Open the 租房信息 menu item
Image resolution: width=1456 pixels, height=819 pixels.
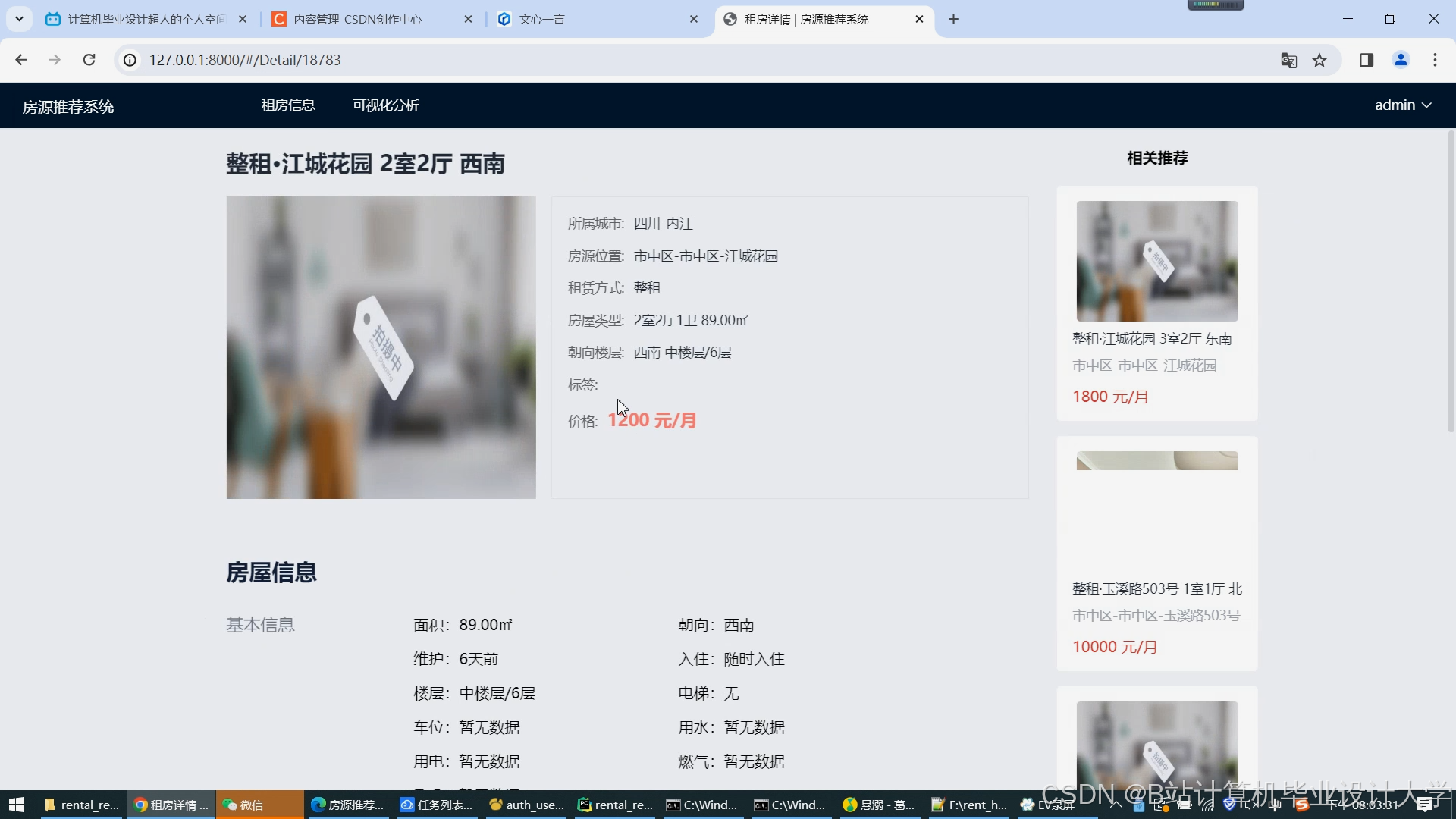288,105
